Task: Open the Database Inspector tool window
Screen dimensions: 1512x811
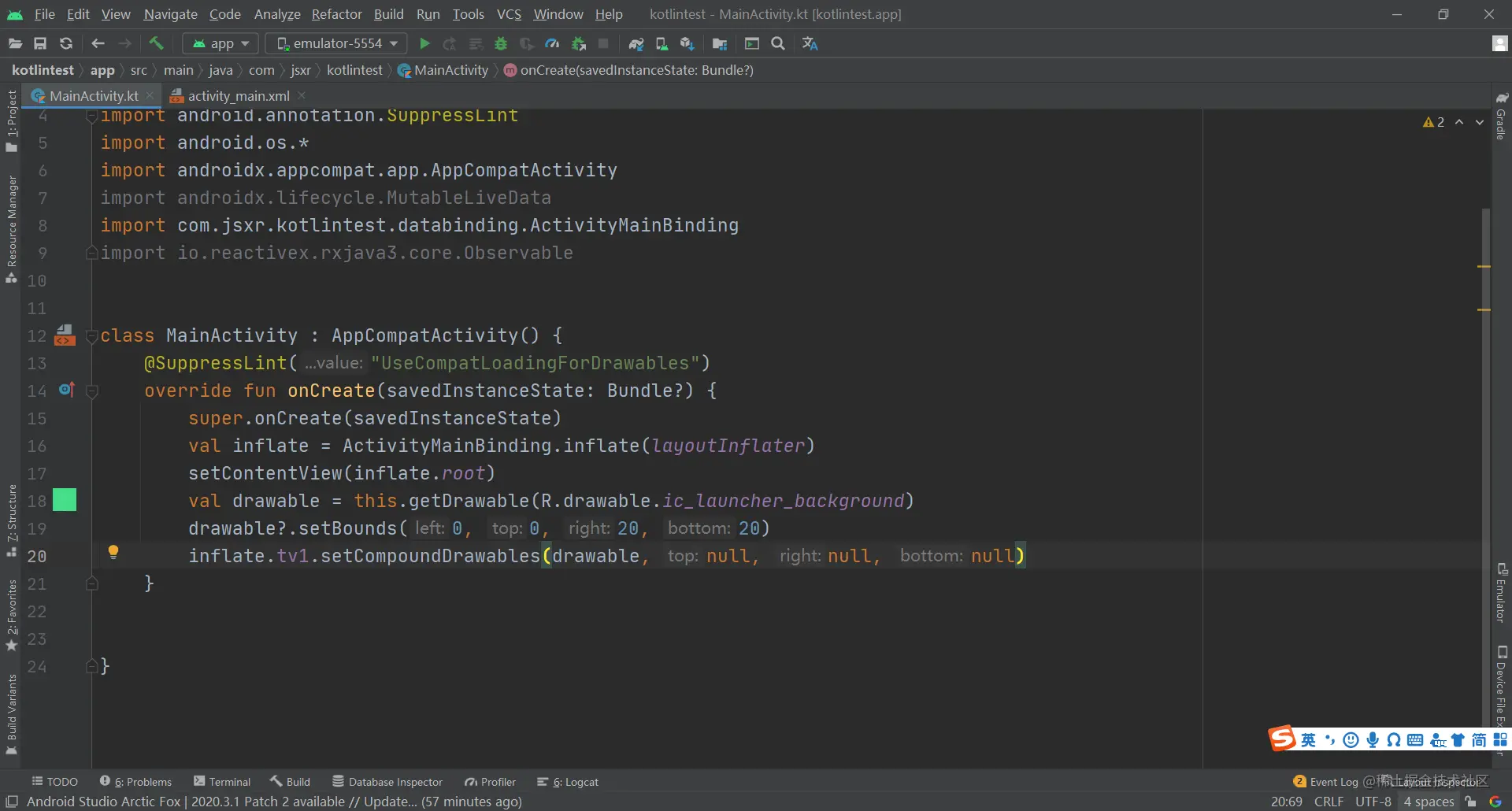Action: [387, 782]
